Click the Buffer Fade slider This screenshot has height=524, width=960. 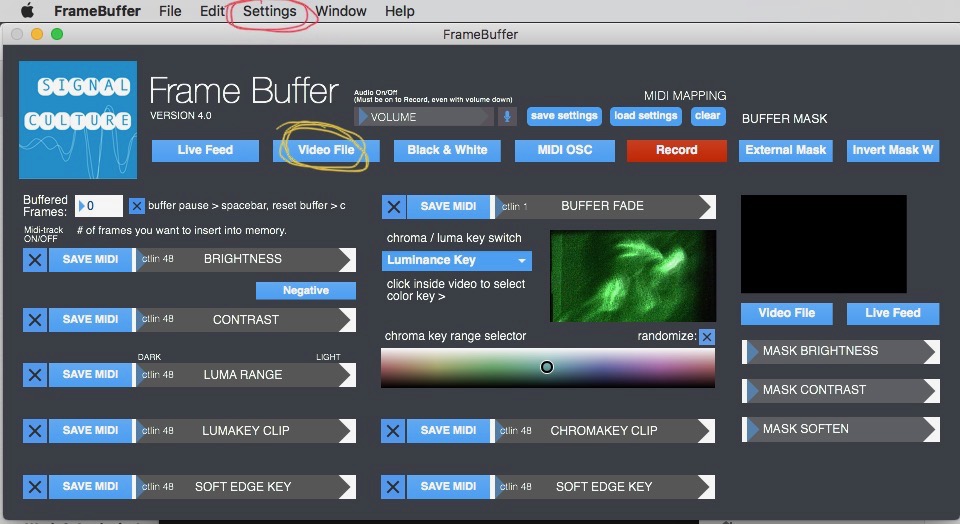pyautogui.click(x=604, y=207)
